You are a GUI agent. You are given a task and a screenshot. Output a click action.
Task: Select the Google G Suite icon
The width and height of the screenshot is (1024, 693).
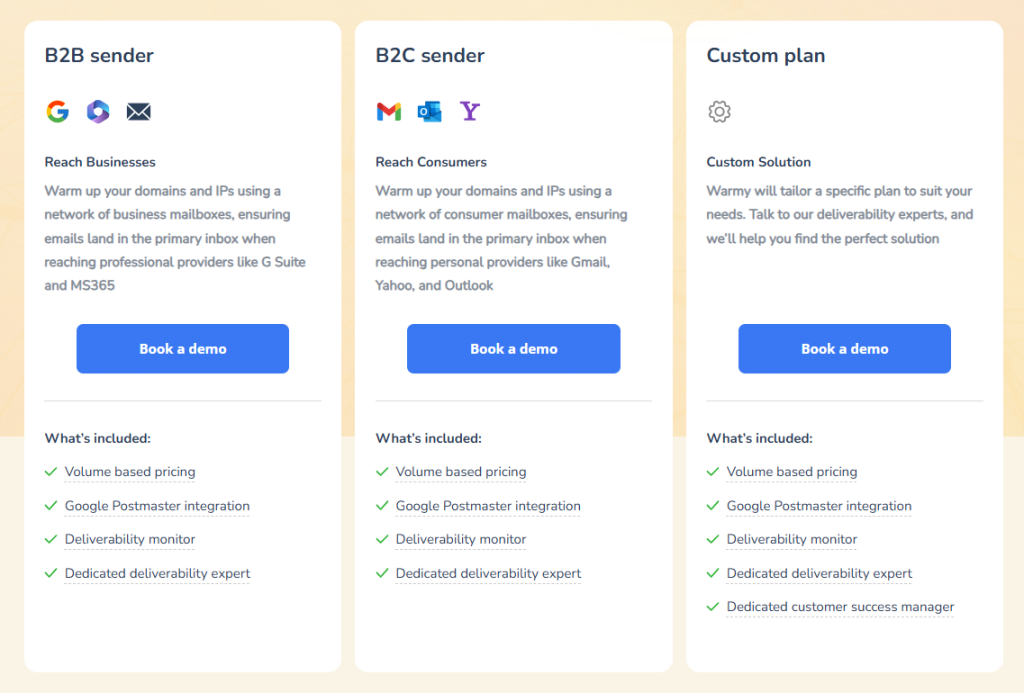click(x=57, y=112)
